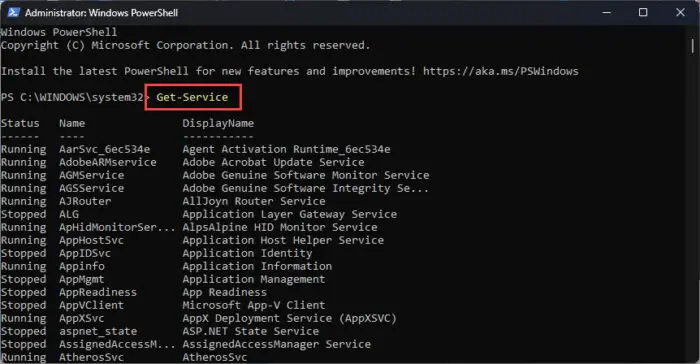The width and height of the screenshot is (700, 364).
Task: Click Adobe Genuine Software Monitor Service
Action: (306, 175)
